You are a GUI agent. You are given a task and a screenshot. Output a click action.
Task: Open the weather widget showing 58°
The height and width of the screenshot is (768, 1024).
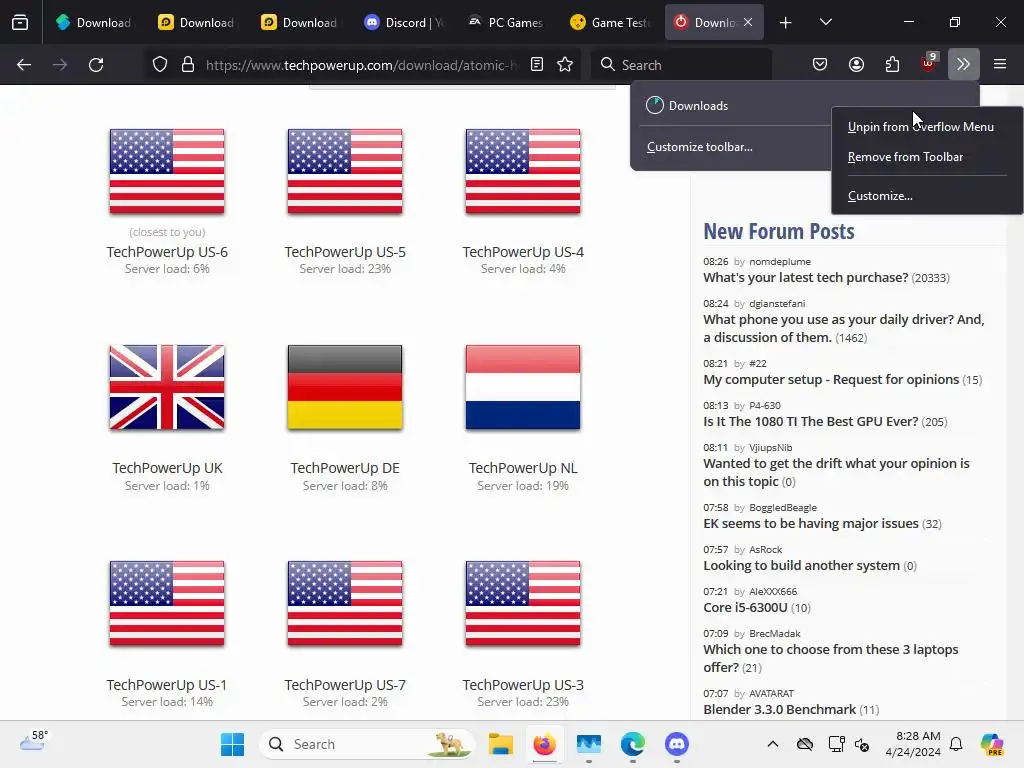(x=33, y=742)
